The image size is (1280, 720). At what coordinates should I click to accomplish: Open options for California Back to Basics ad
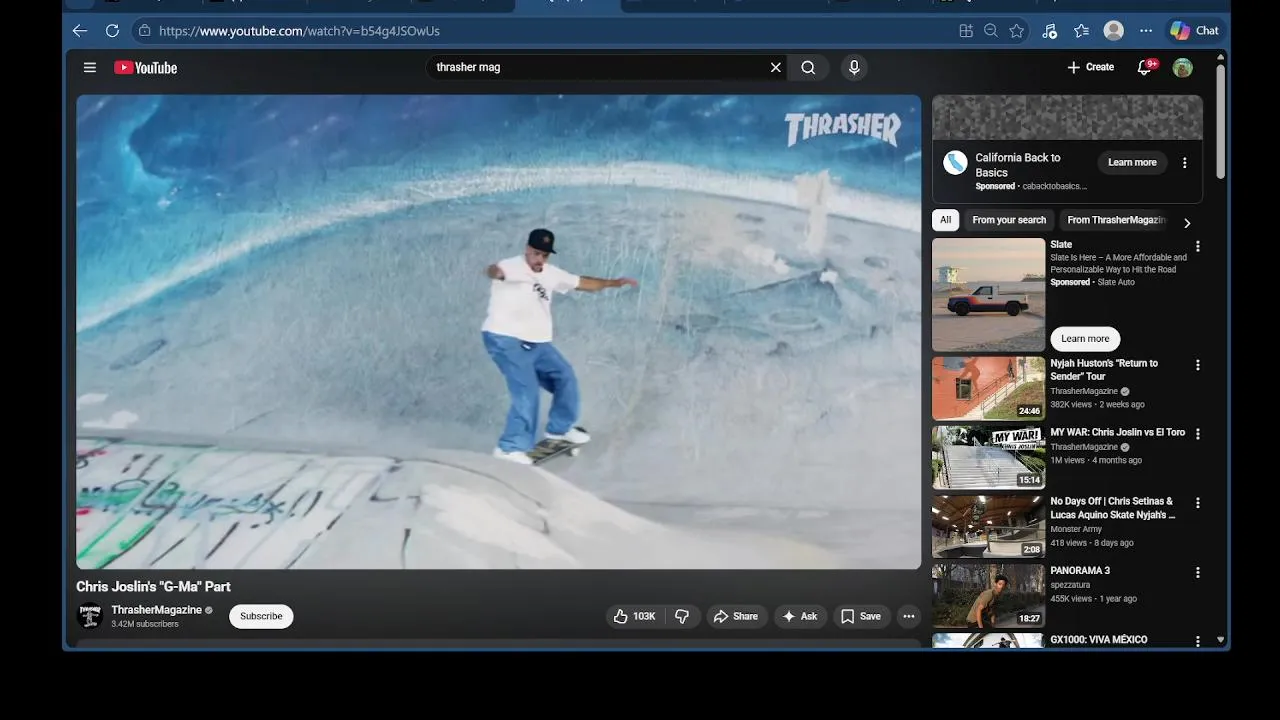[x=1184, y=162]
